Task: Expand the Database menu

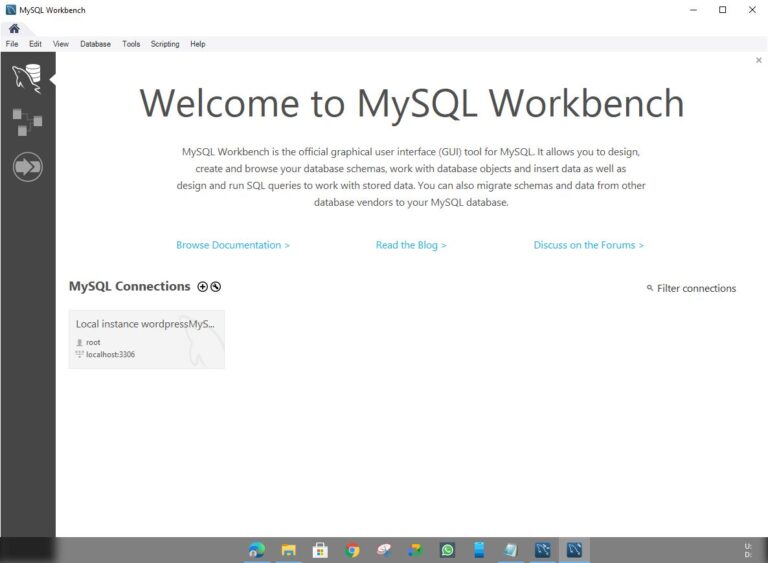Action: (95, 44)
